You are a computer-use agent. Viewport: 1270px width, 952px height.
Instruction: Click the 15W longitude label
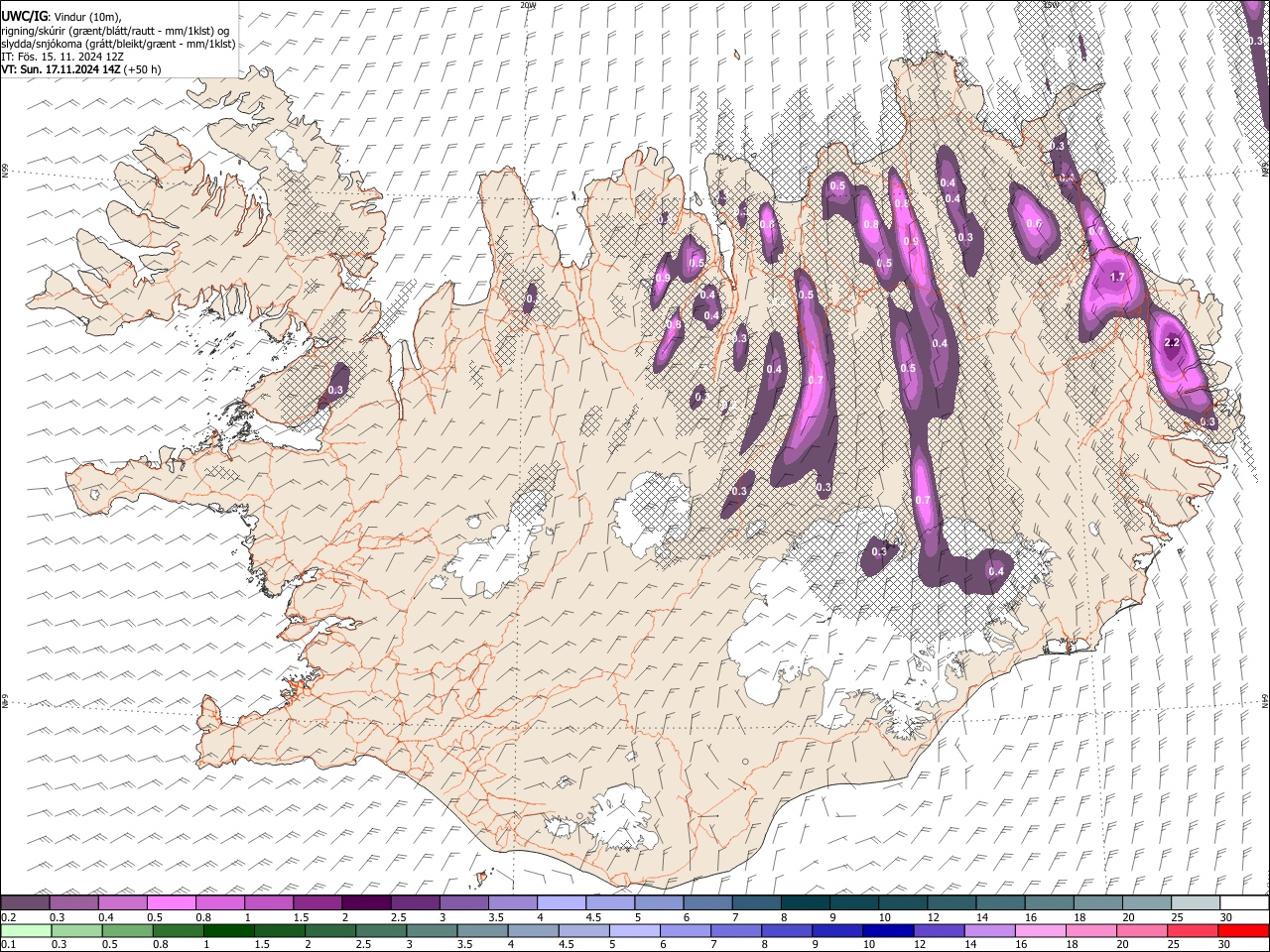pos(1052,5)
